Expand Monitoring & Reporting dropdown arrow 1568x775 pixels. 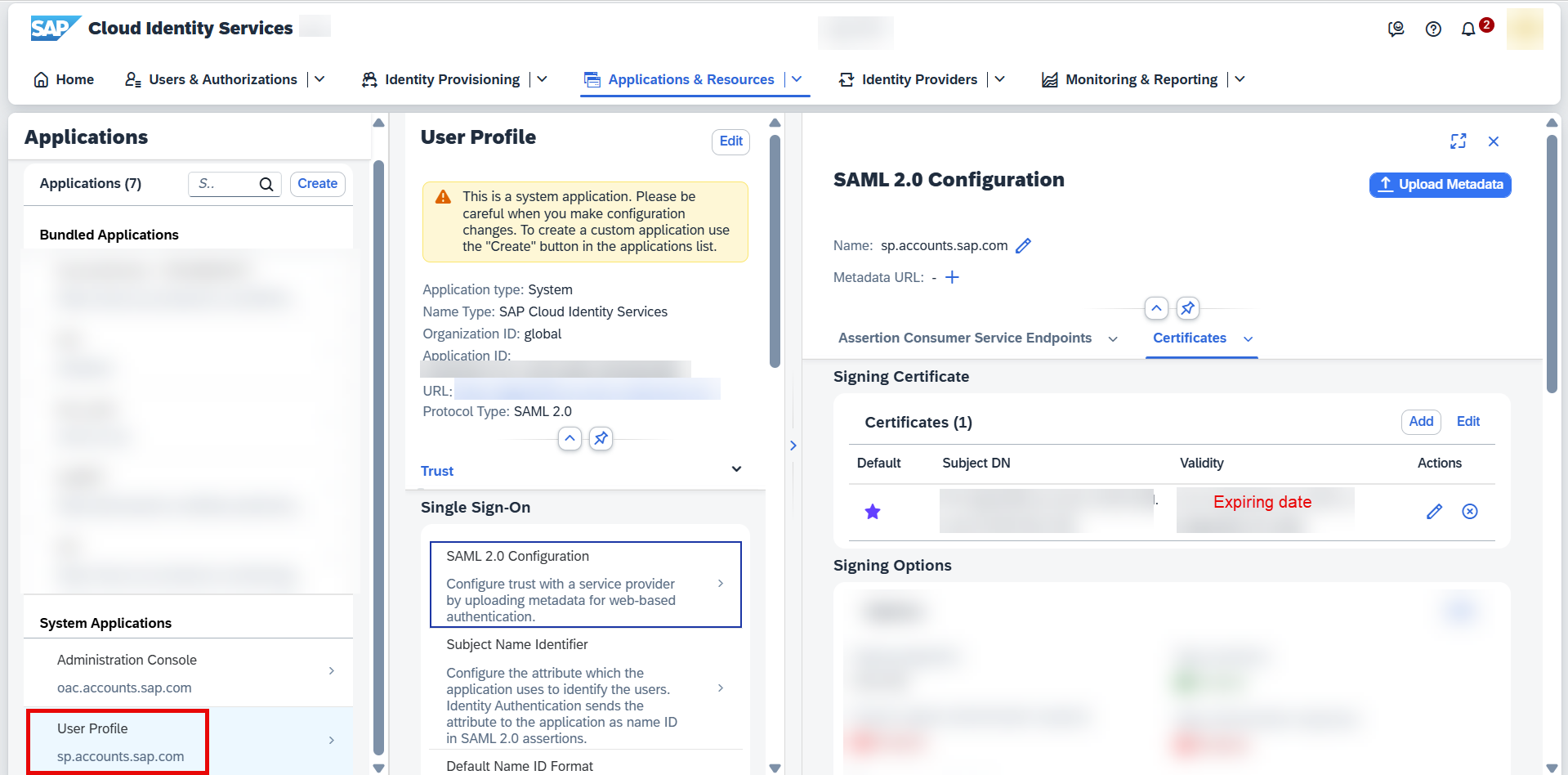[1240, 79]
